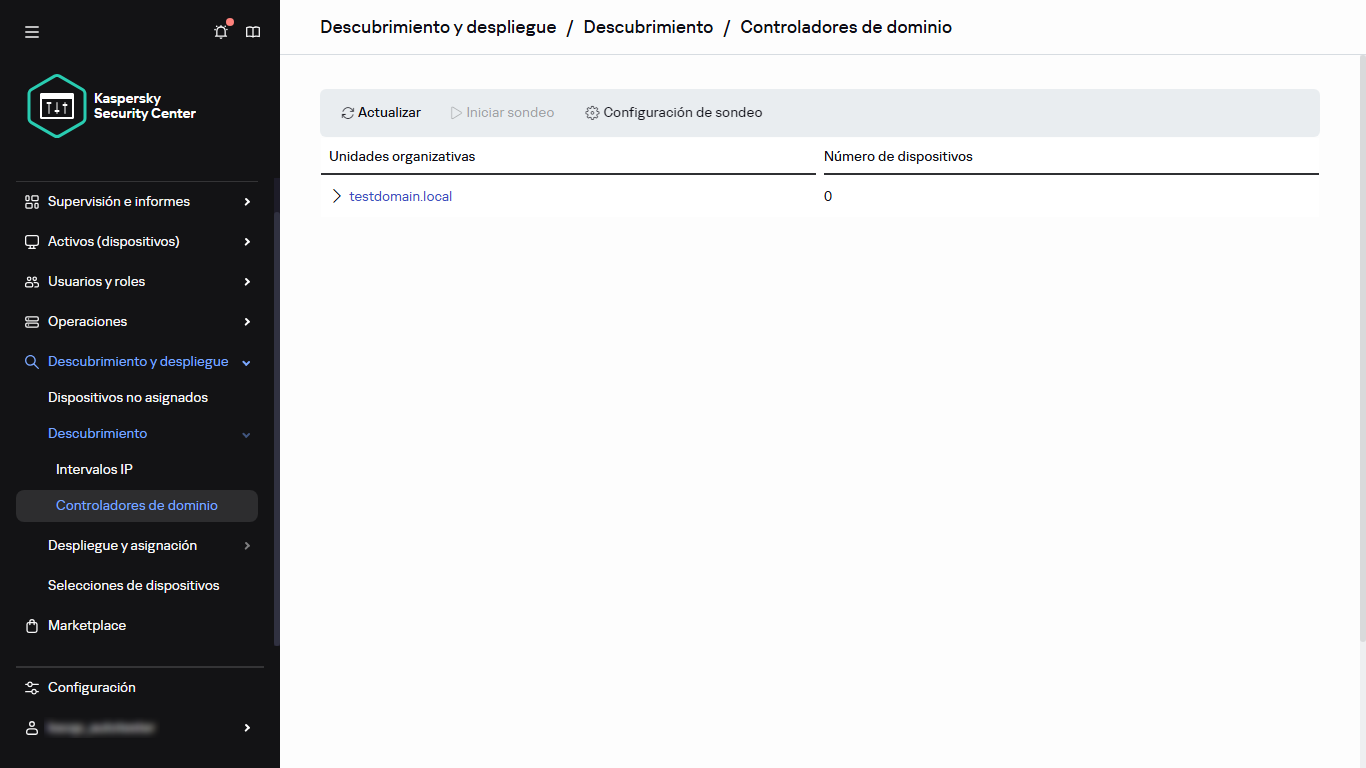This screenshot has width=1366, height=768.
Task: Click the main page vertical scrollbar
Action: click(1362, 350)
